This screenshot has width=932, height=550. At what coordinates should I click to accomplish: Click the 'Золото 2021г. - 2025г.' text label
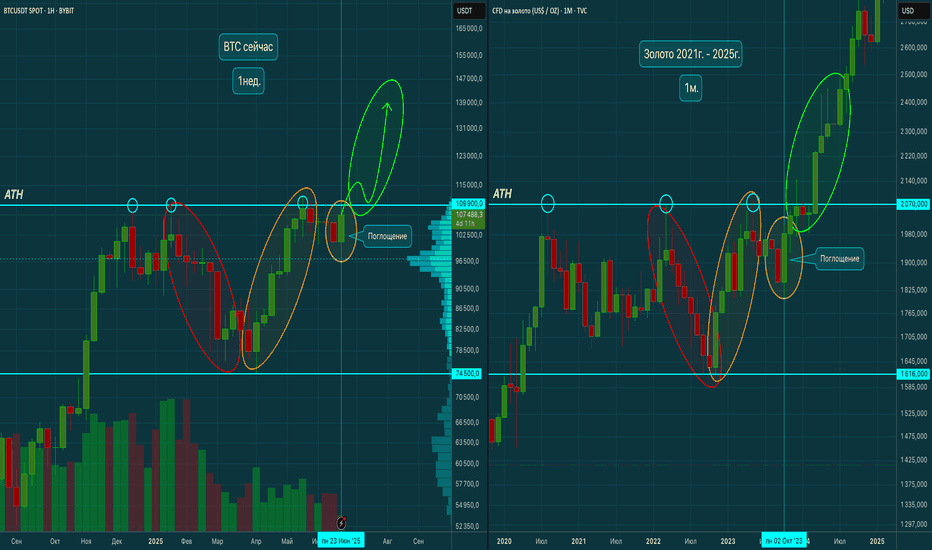(691, 54)
